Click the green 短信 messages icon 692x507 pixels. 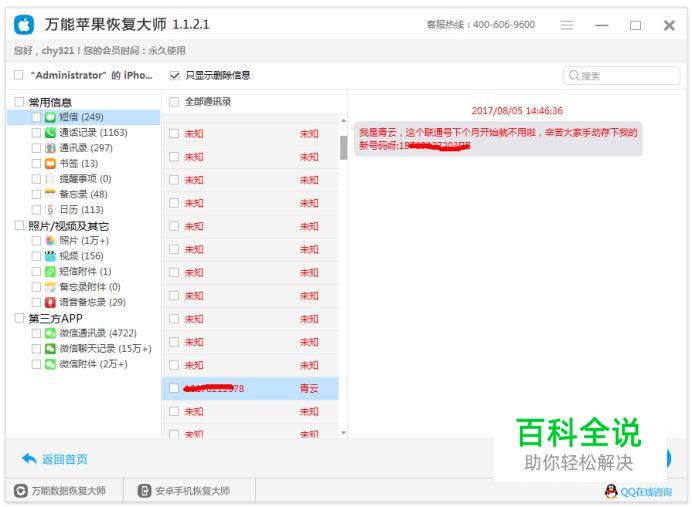point(50,117)
